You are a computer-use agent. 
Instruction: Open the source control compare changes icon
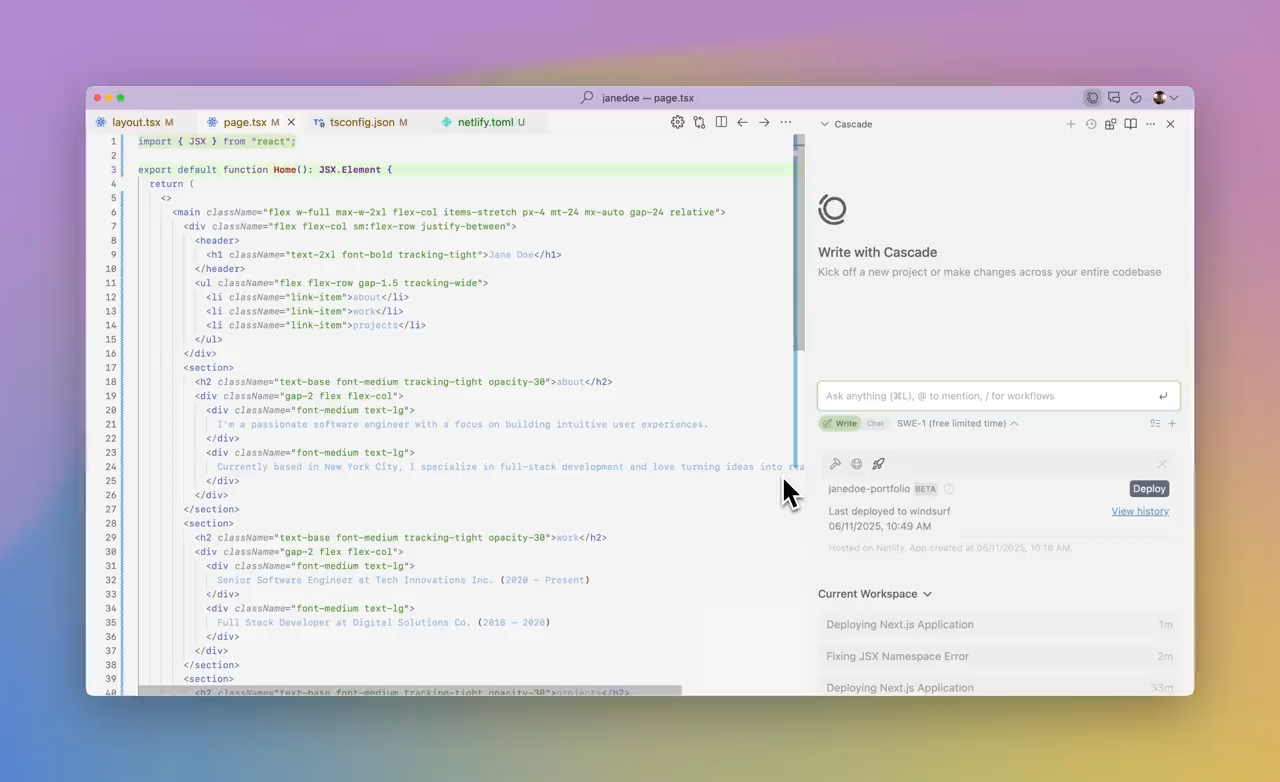pyautogui.click(x=699, y=122)
